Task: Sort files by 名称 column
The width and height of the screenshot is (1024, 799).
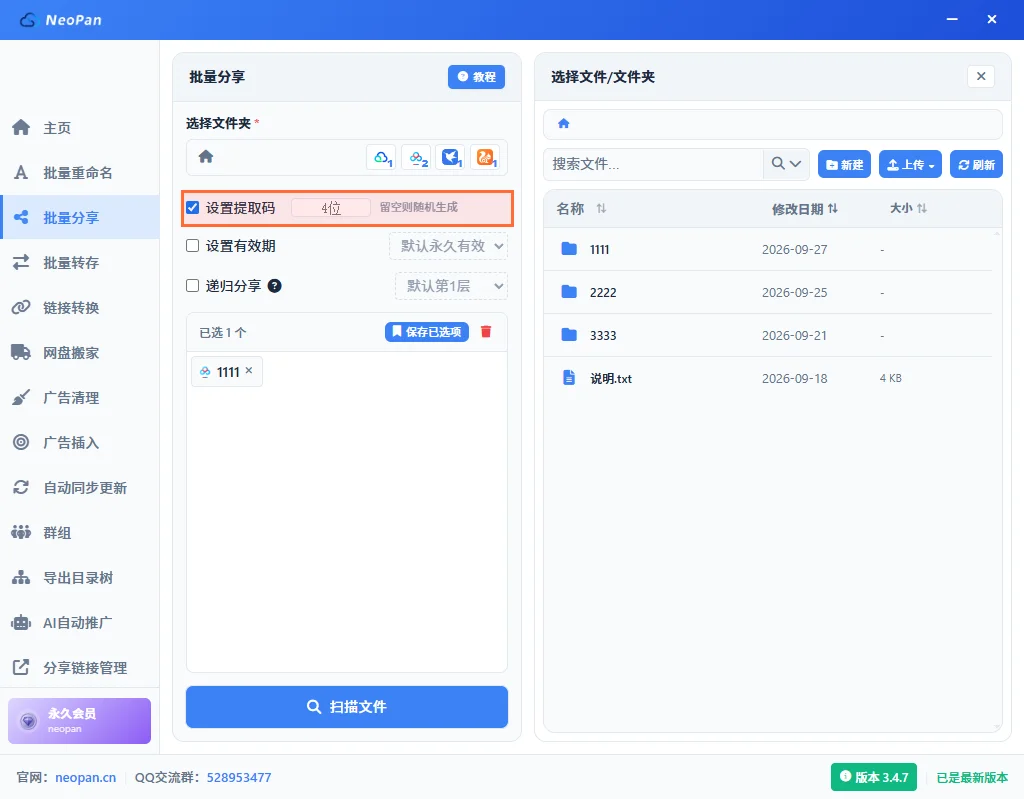Action: coord(581,208)
